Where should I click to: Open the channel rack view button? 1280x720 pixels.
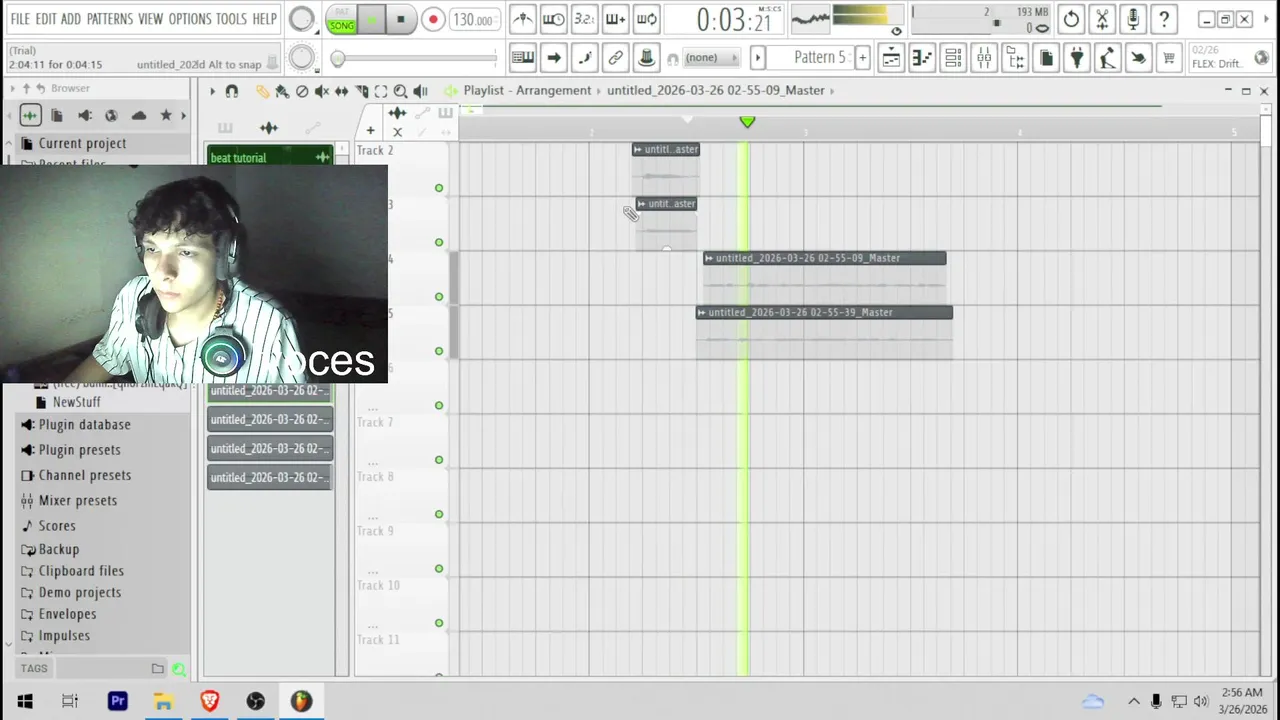(x=953, y=58)
